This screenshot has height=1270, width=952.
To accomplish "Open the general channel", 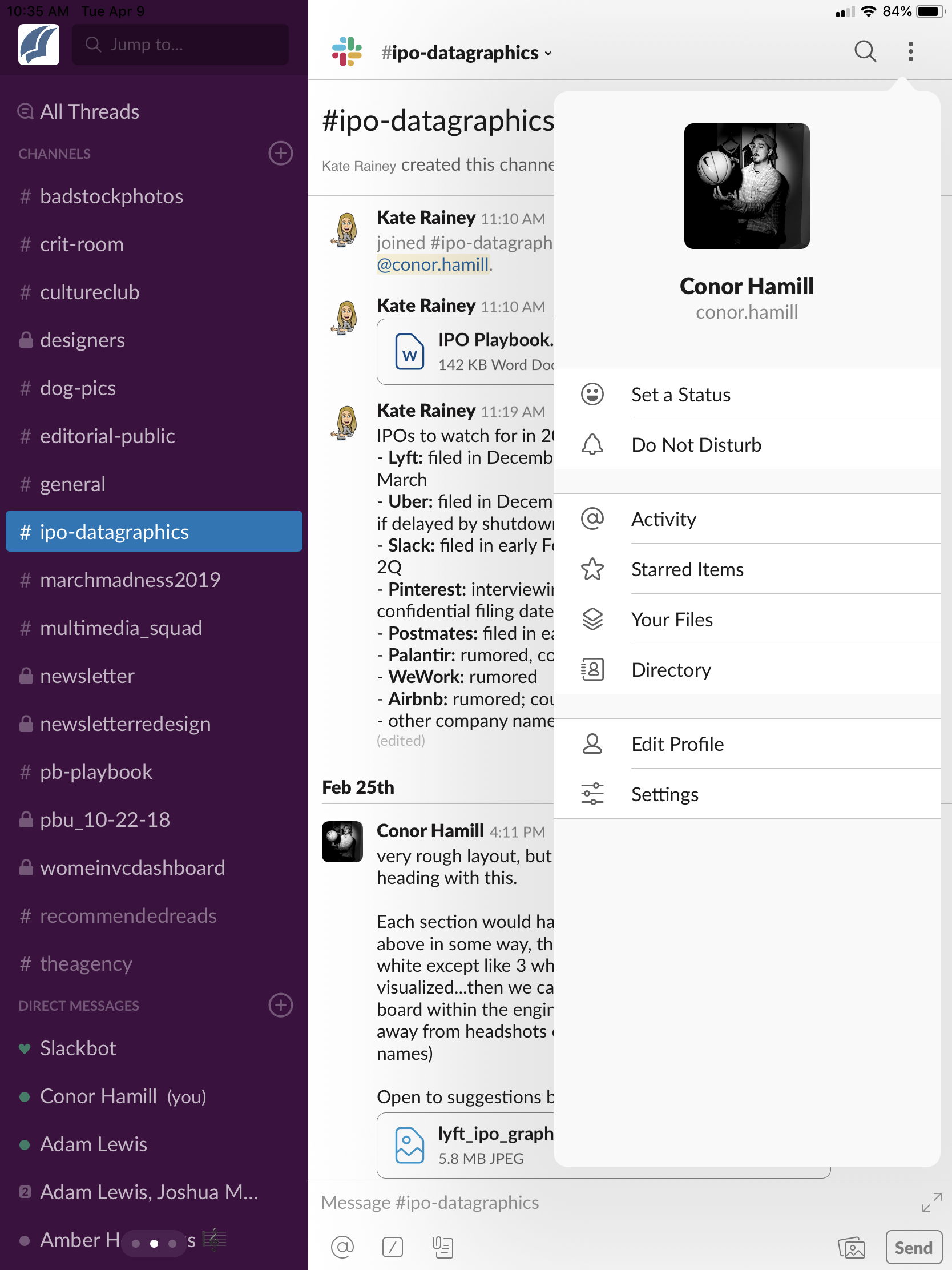I will (154, 484).
